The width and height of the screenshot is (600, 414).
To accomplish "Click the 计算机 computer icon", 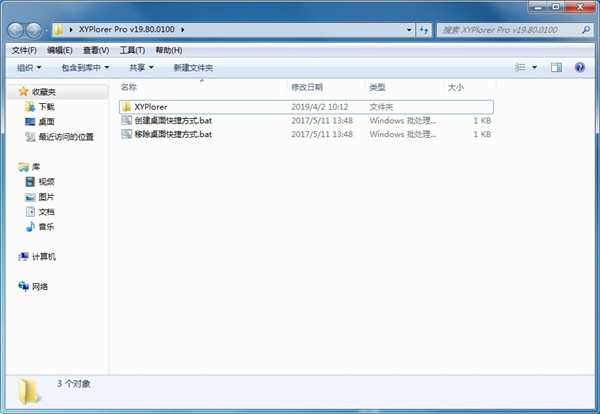I will point(23,257).
